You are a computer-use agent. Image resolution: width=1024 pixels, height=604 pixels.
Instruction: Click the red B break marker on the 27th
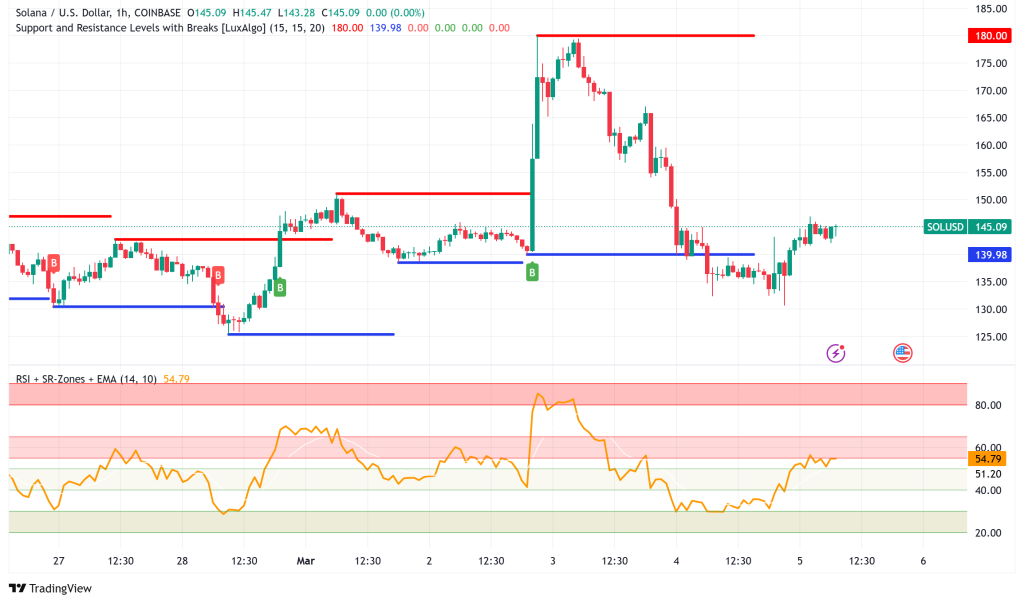tap(54, 263)
